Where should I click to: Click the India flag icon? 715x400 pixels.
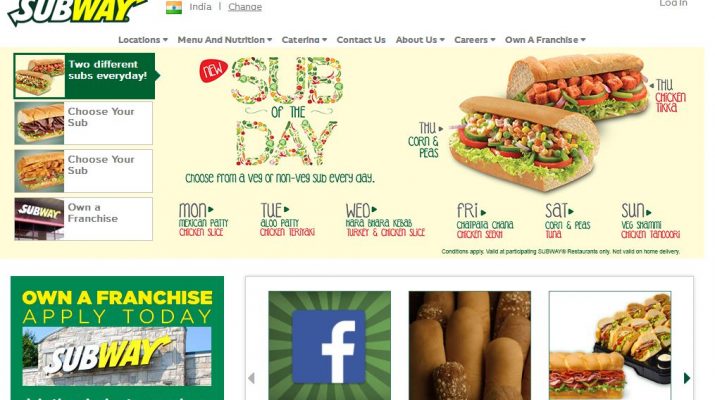tap(174, 7)
